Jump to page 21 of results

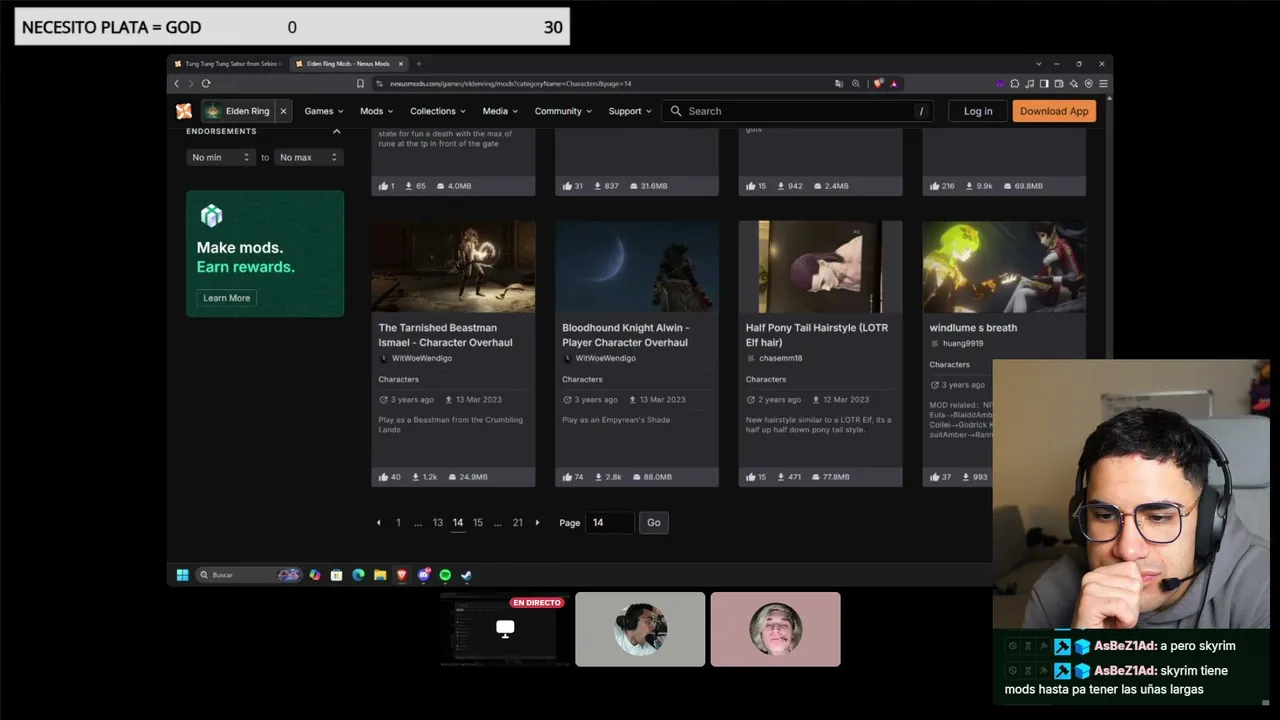[x=518, y=522]
